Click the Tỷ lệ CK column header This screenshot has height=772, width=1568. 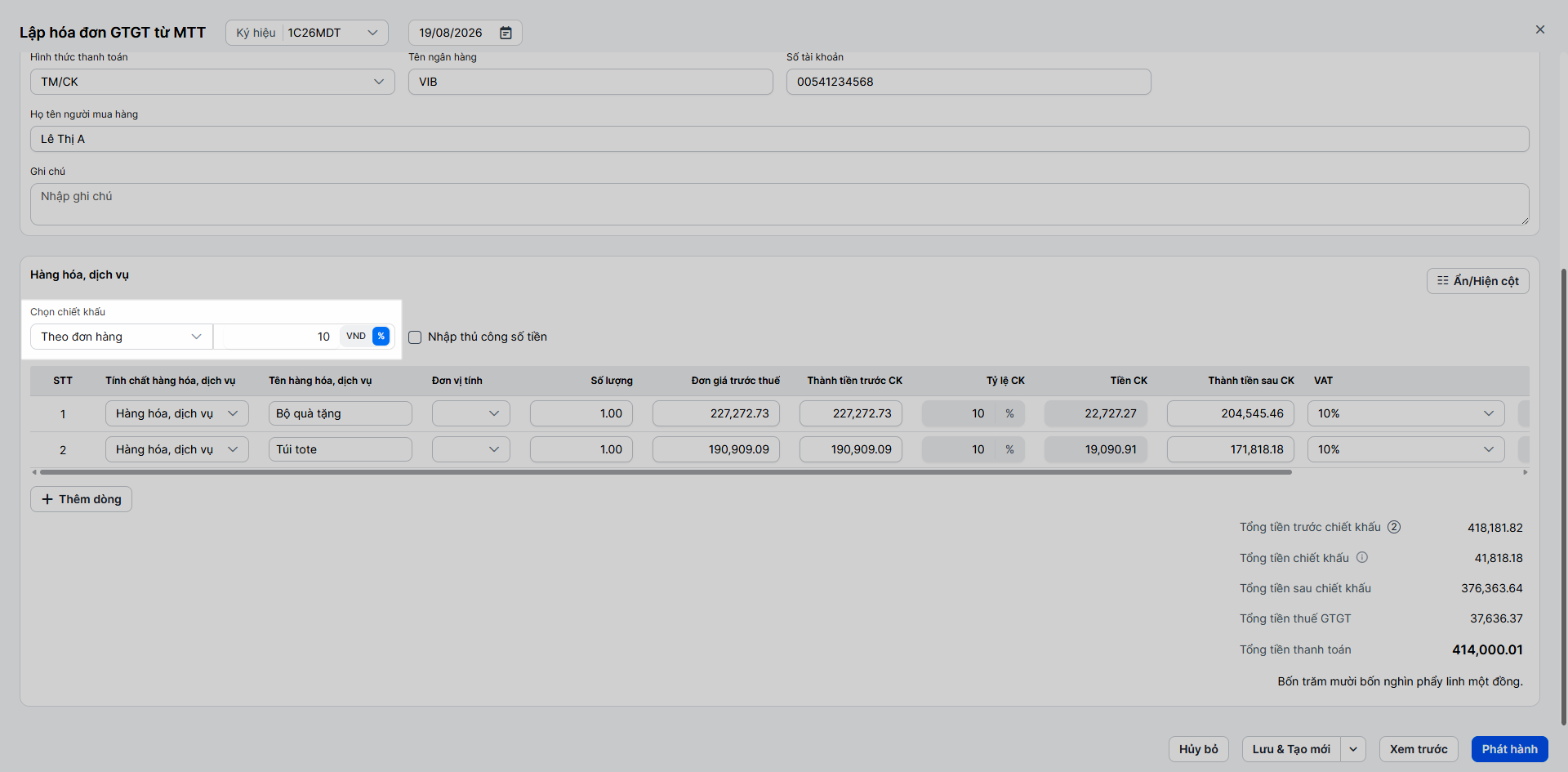1005,381
